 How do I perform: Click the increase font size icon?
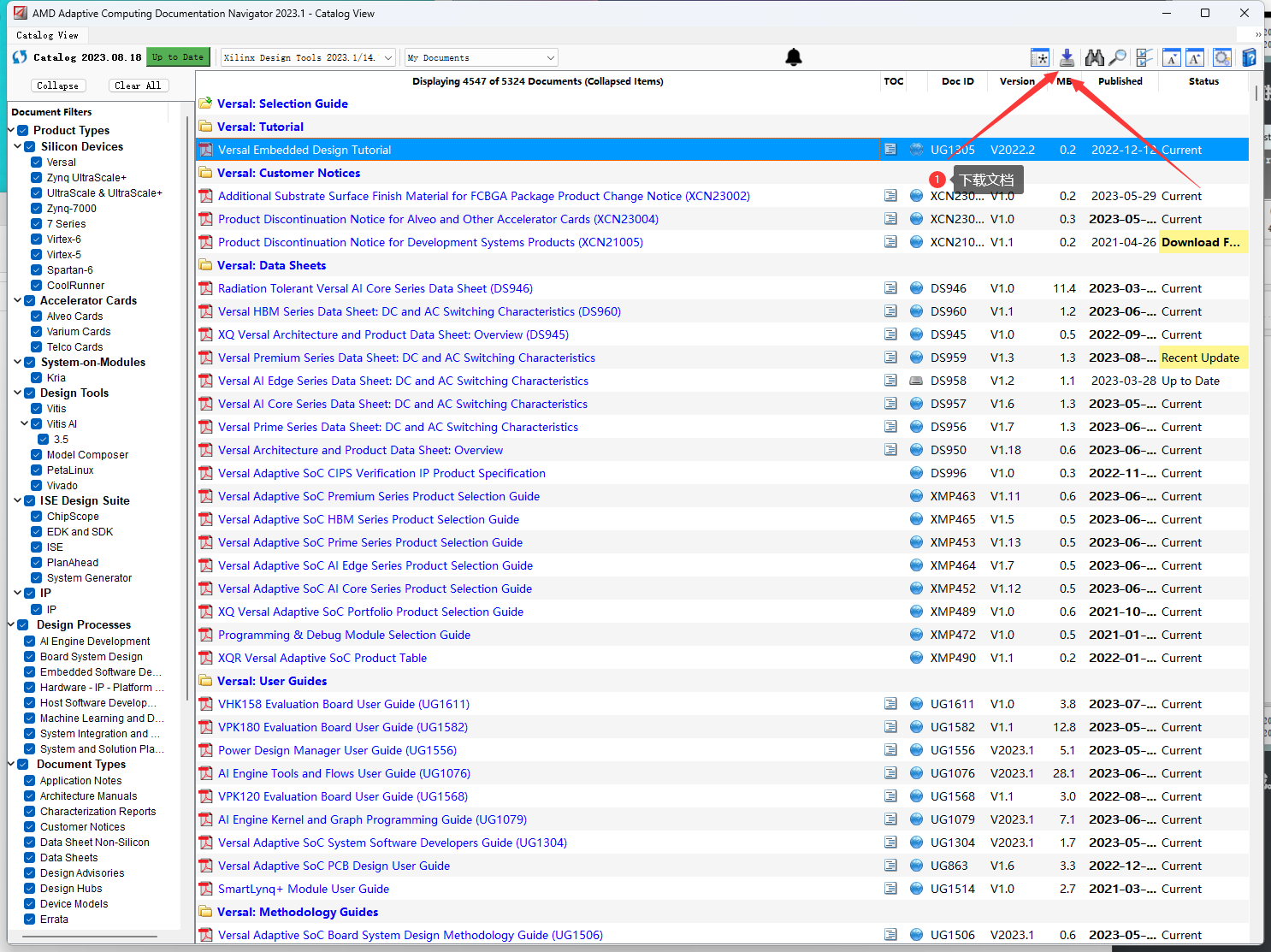(1195, 58)
